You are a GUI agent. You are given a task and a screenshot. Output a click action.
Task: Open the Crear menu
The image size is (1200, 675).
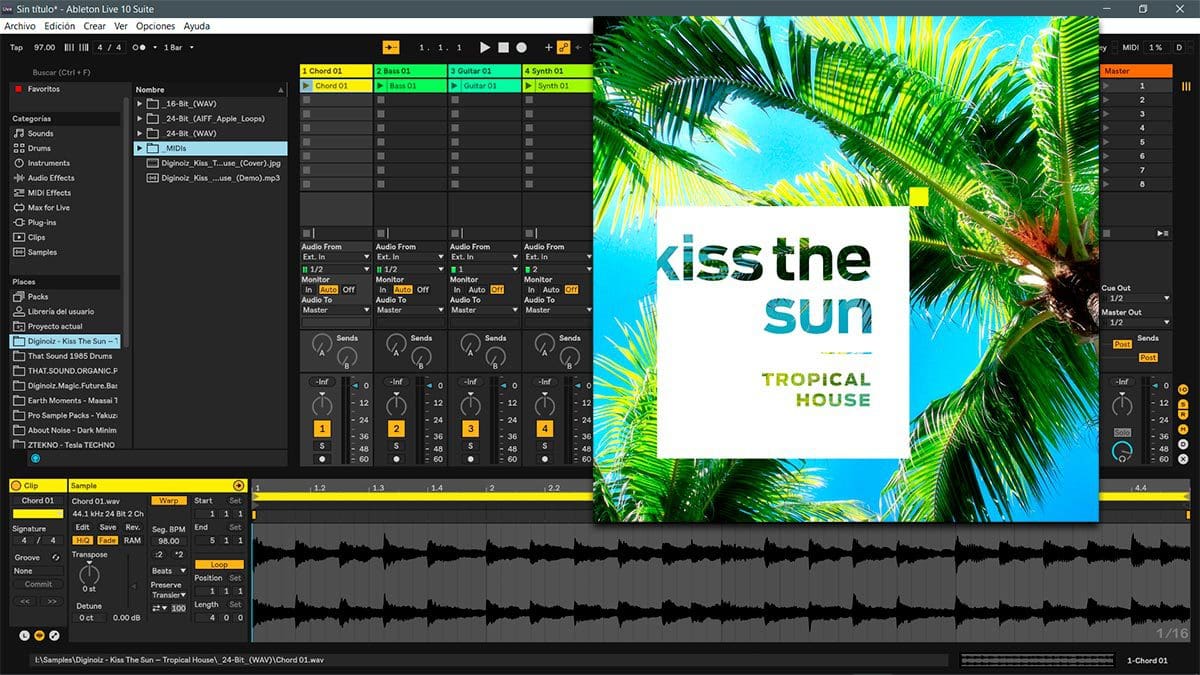[94, 26]
